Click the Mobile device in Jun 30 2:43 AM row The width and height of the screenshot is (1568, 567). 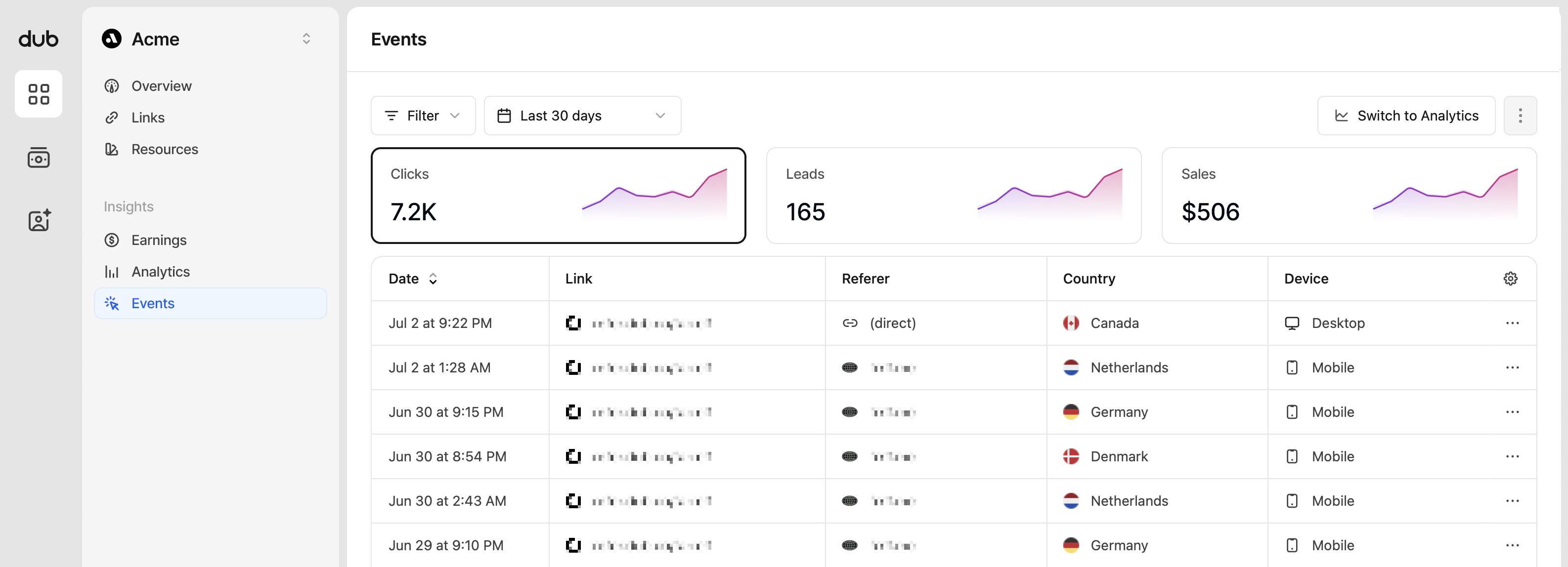tap(1332, 501)
